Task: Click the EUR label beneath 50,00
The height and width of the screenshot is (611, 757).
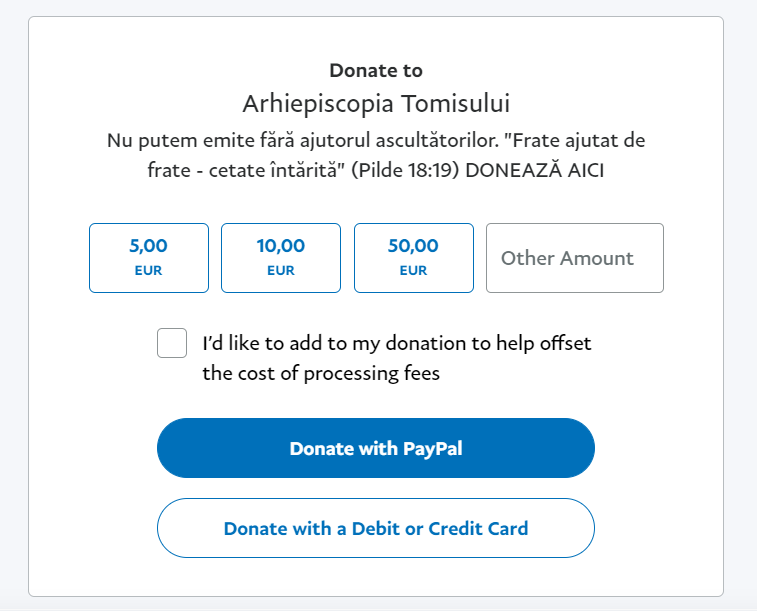Action: pos(413,270)
